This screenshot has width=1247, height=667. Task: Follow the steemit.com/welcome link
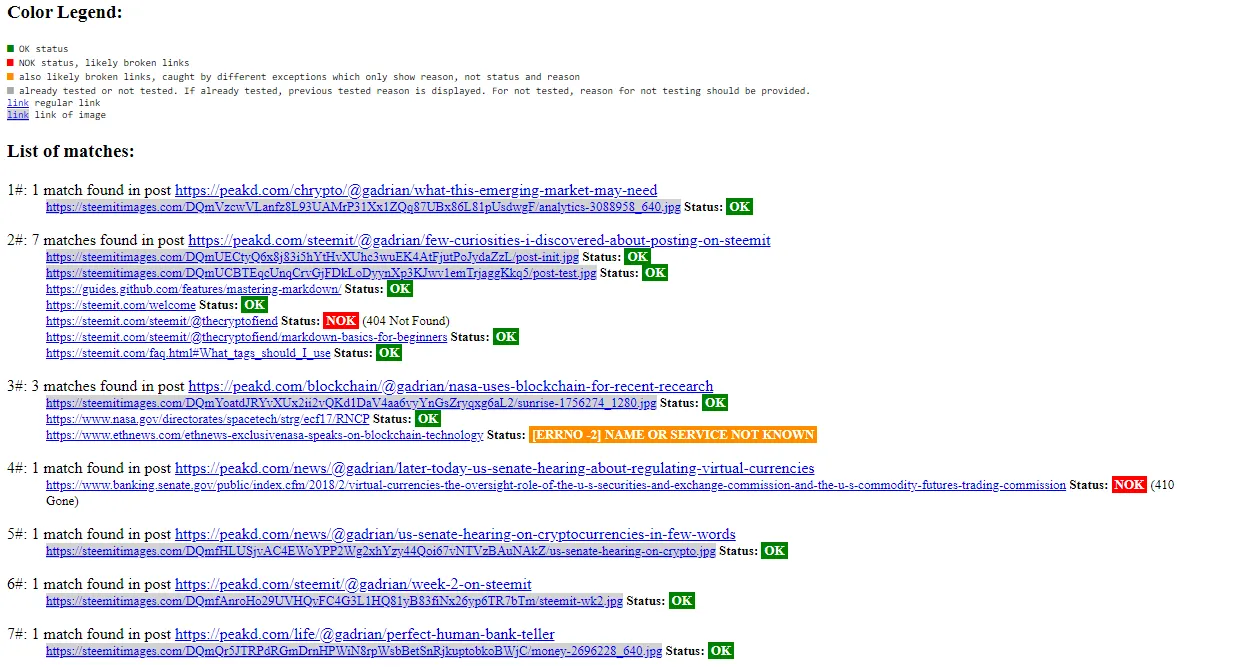pos(121,305)
